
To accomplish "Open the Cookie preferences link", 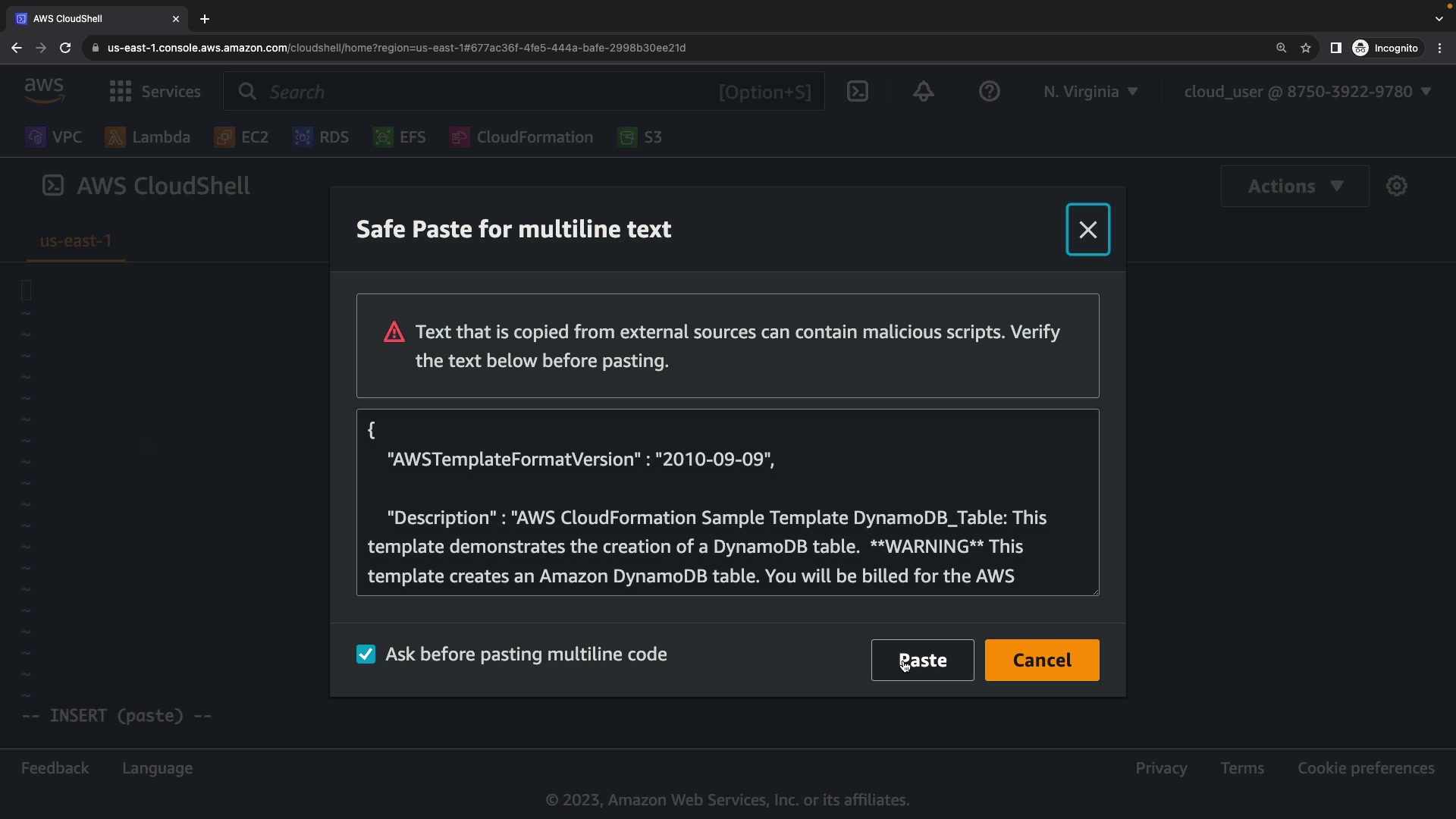I will [1365, 768].
